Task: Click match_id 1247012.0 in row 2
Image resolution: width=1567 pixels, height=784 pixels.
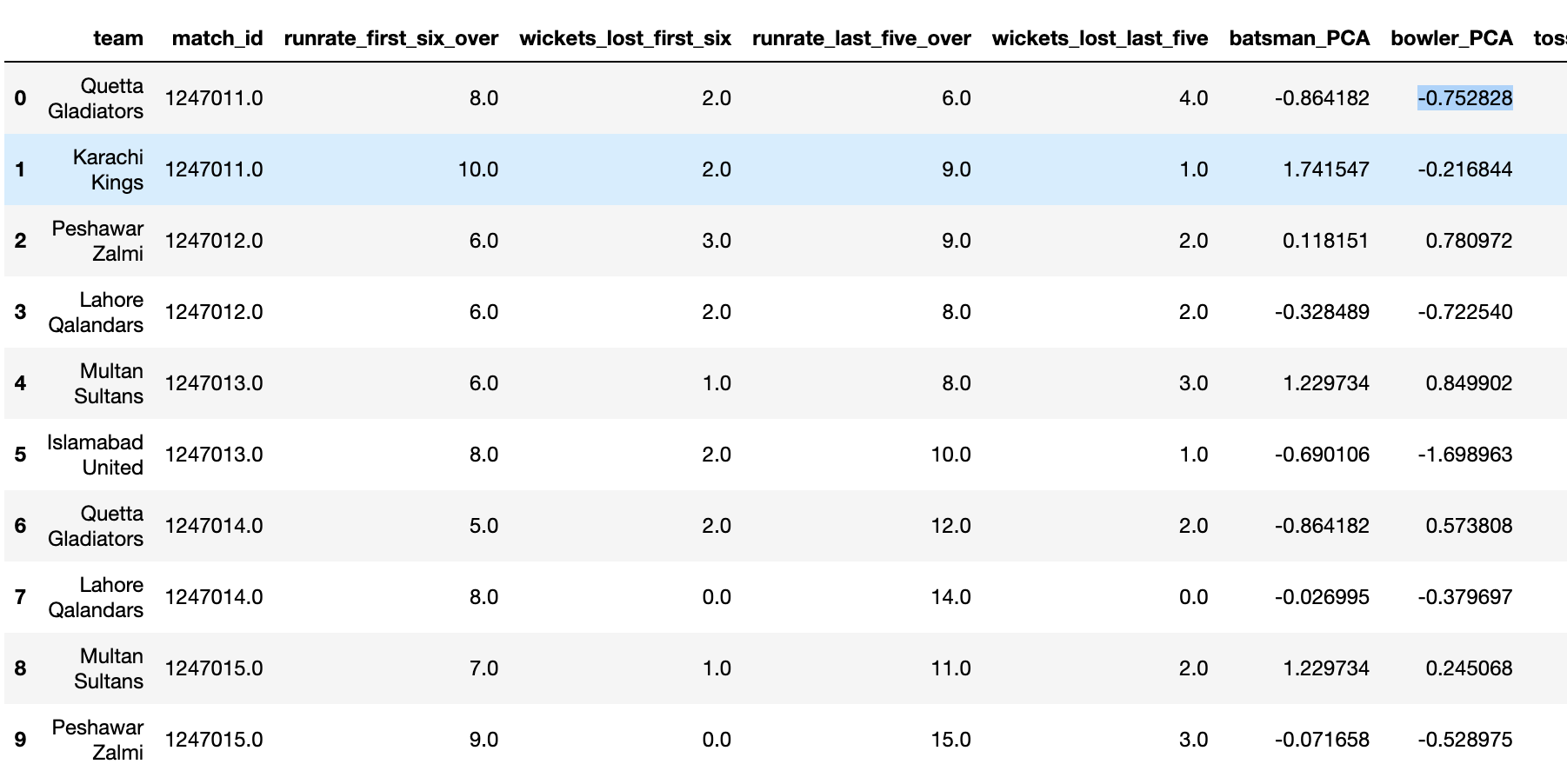Action: 214,241
